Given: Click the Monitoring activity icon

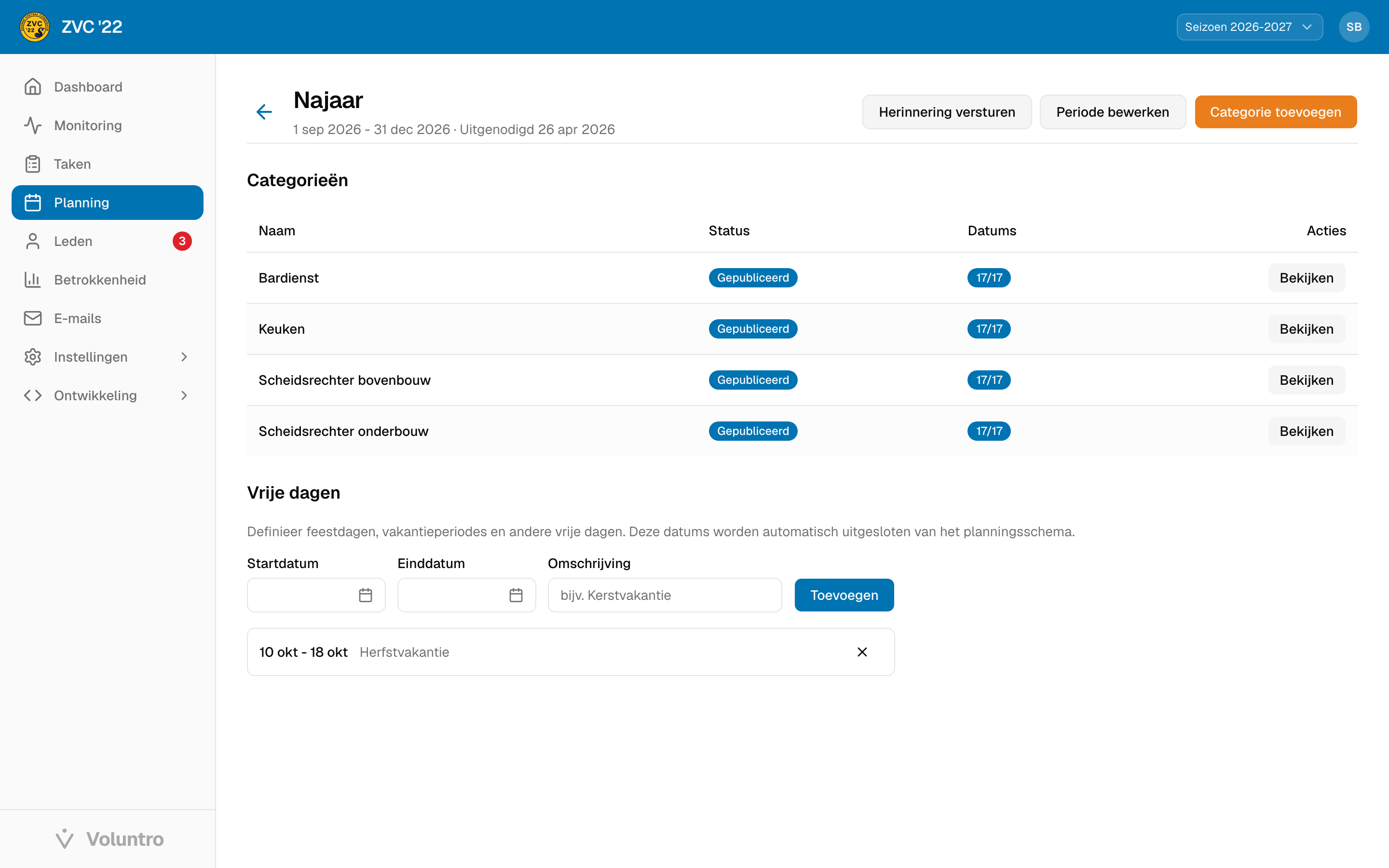Looking at the screenshot, I should click(x=33, y=125).
